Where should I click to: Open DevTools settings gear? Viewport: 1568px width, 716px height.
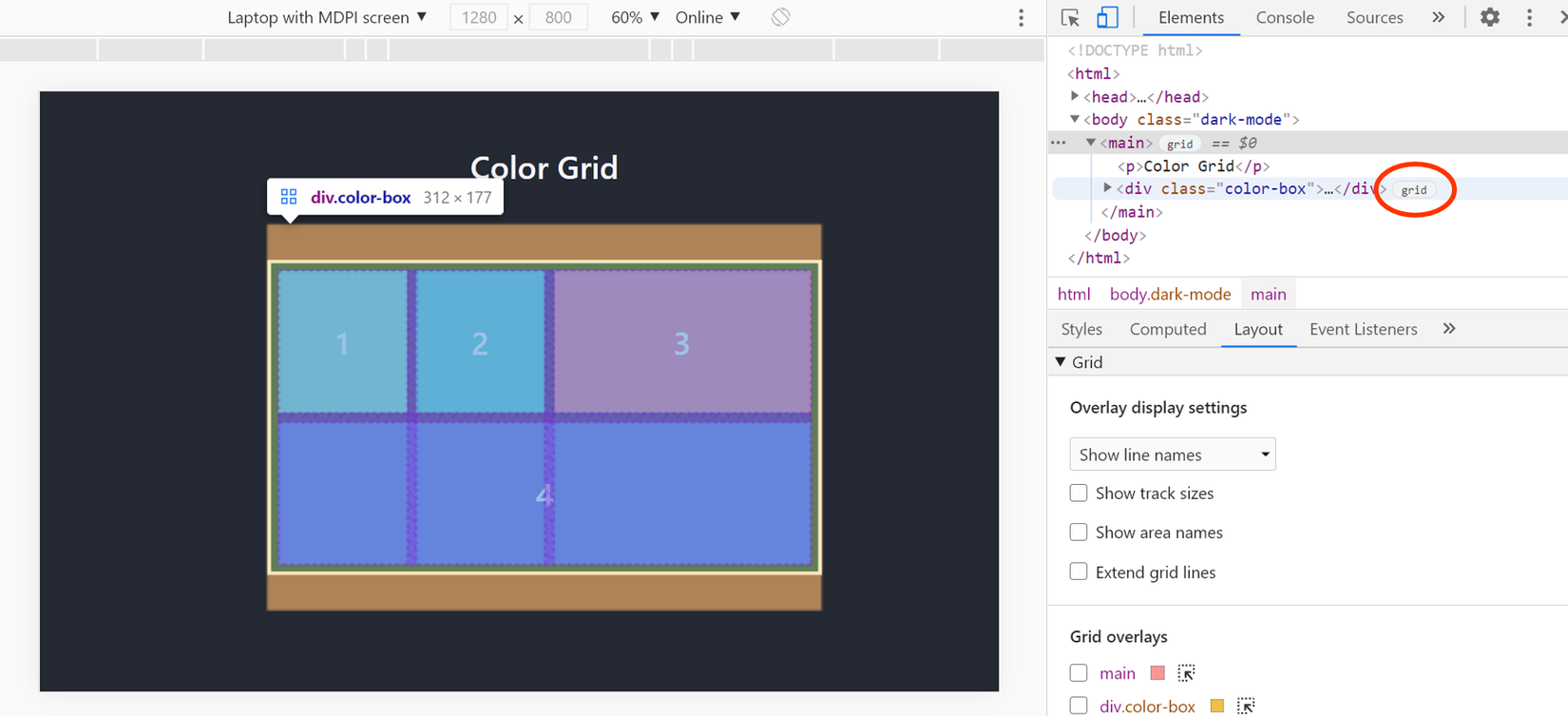[1489, 18]
